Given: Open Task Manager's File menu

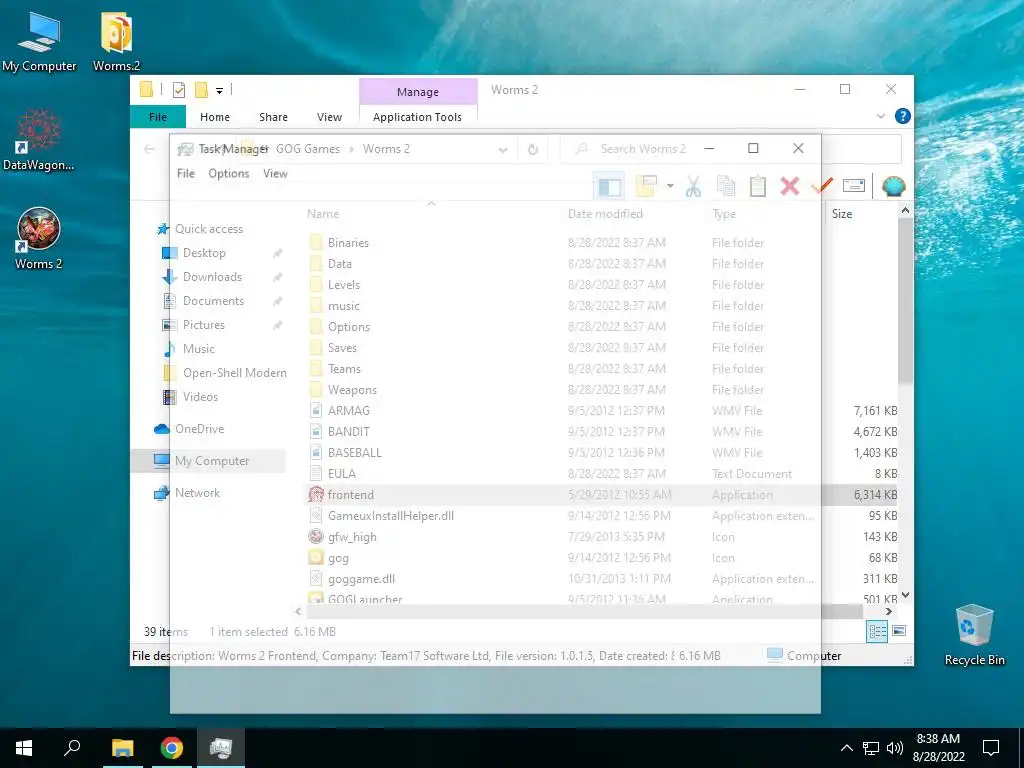Looking at the screenshot, I should click(x=186, y=173).
